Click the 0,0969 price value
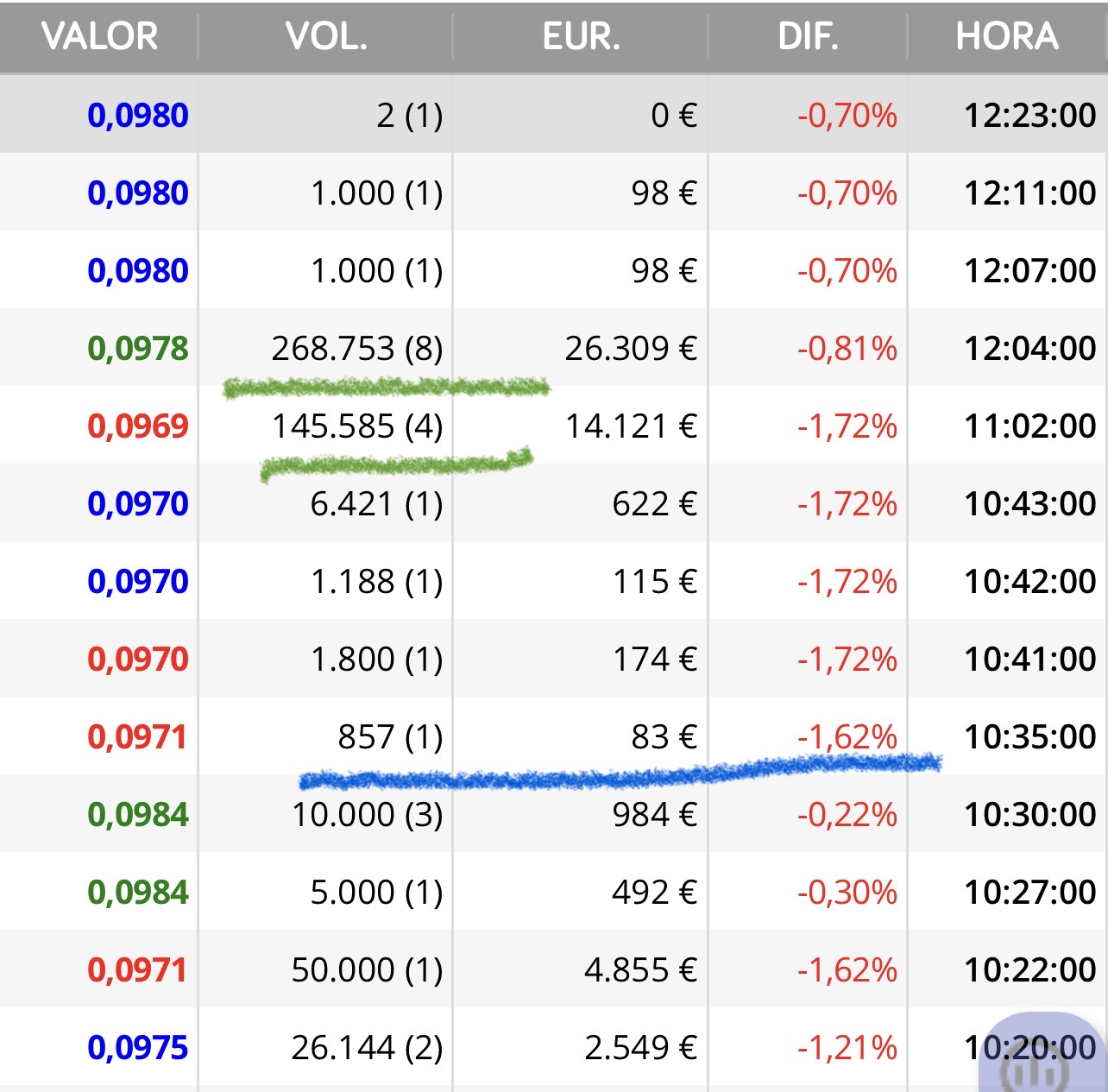1108x1092 pixels. click(x=138, y=426)
